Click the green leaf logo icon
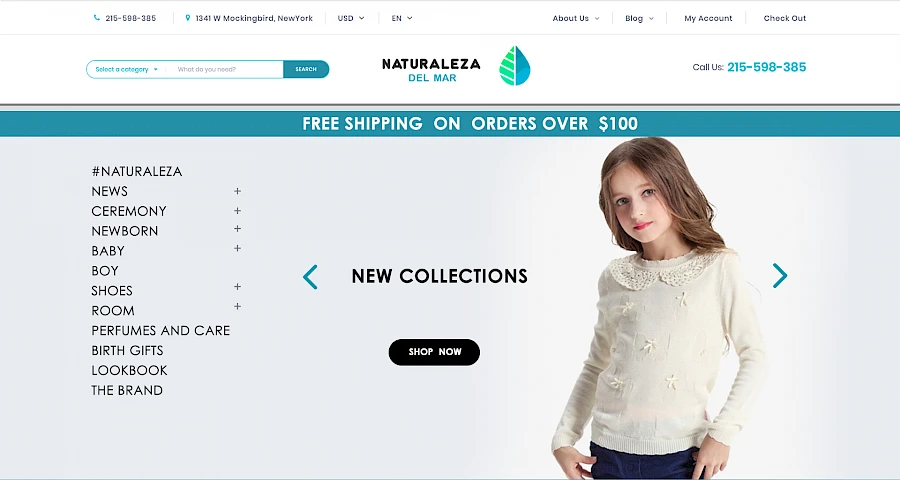Image resolution: width=900 pixels, height=480 pixels. (515, 65)
